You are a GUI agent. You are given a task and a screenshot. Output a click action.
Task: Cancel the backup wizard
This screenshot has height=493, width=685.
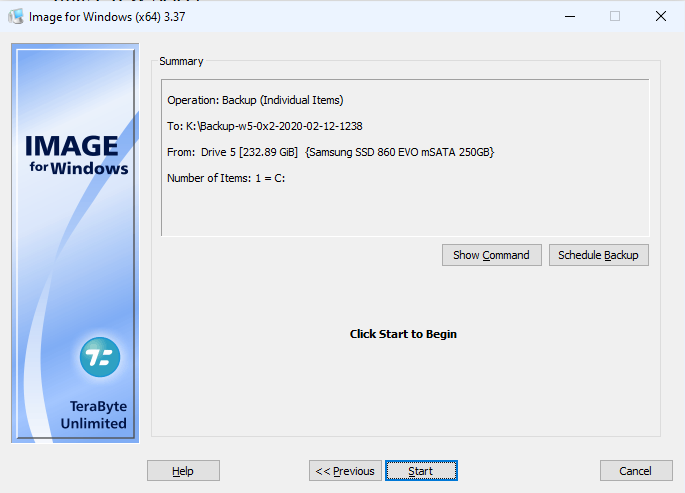tap(636, 471)
